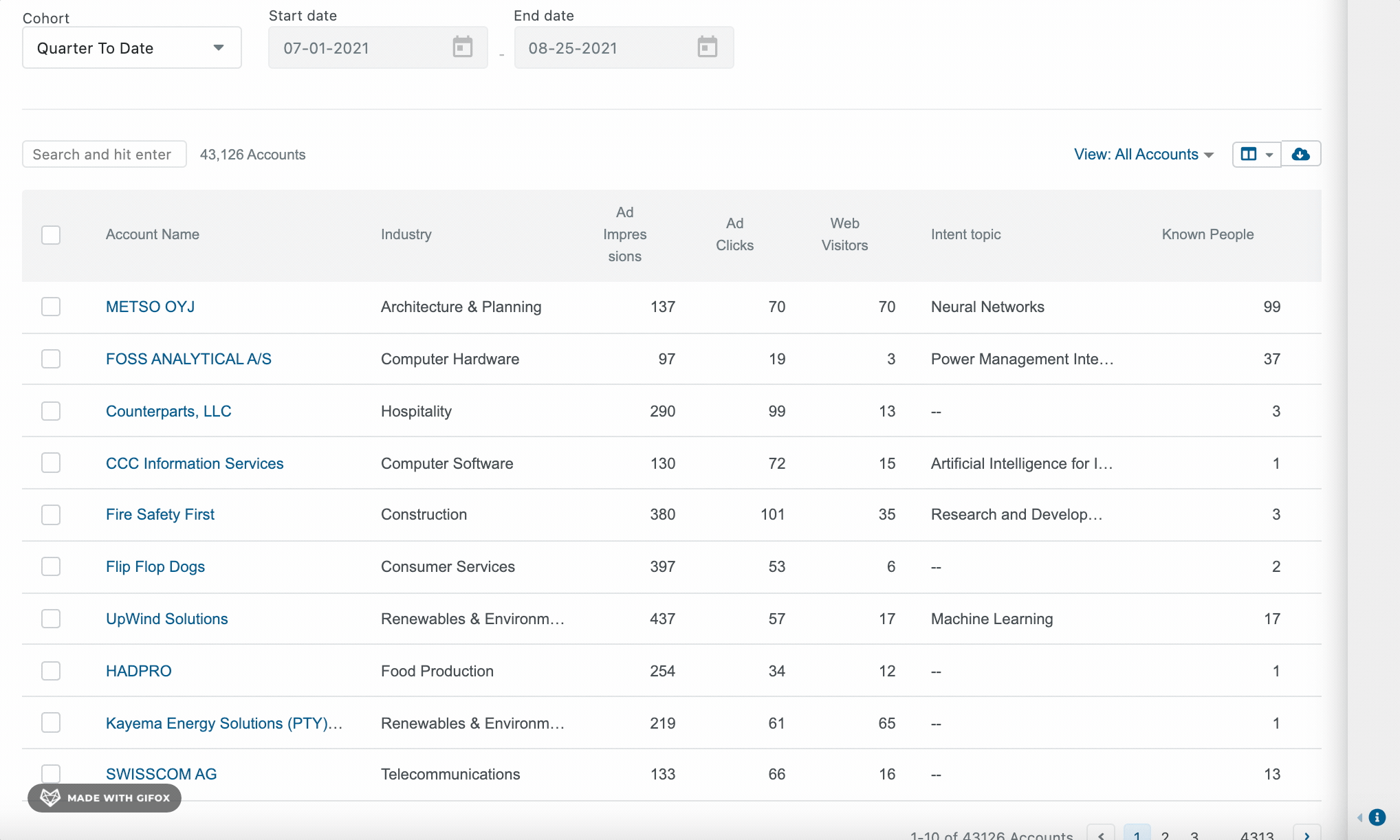Click the End date field 08-25-2021

(624, 47)
